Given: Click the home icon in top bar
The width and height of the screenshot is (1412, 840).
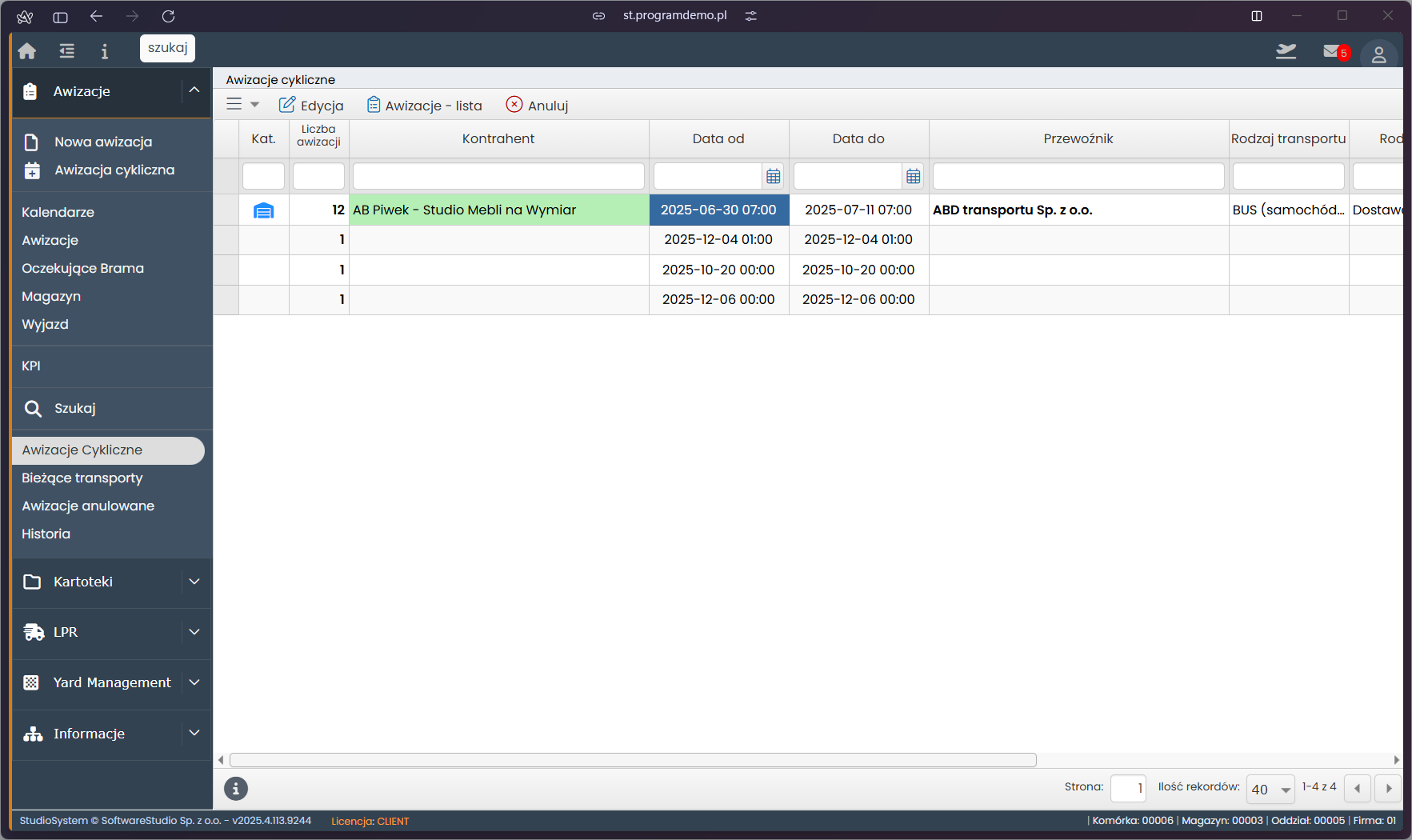Looking at the screenshot, I should pyautogui.click(x=27, y=51).
